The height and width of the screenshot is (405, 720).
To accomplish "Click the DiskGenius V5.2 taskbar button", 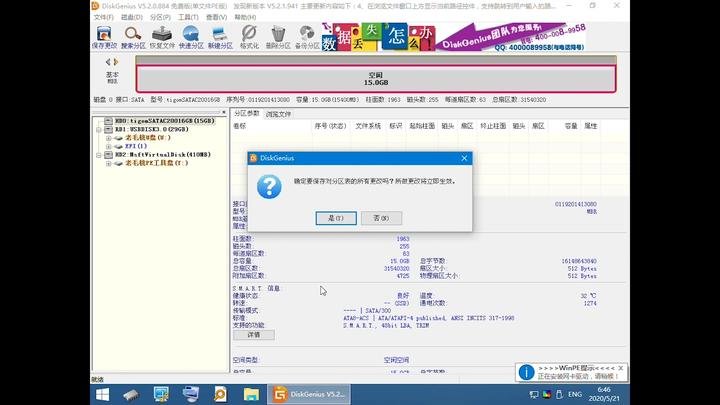I will pyautogui.click(x=309, y=394).
